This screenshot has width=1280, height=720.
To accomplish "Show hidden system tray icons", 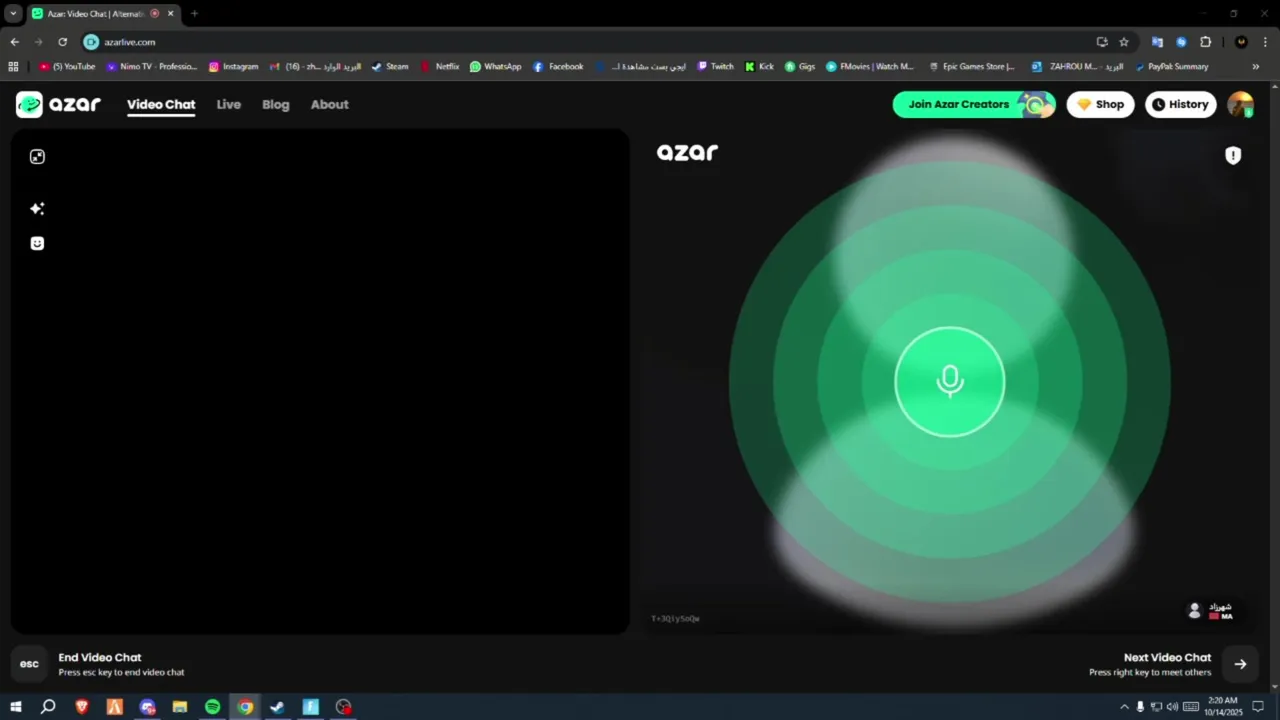I will (1124, 707).
